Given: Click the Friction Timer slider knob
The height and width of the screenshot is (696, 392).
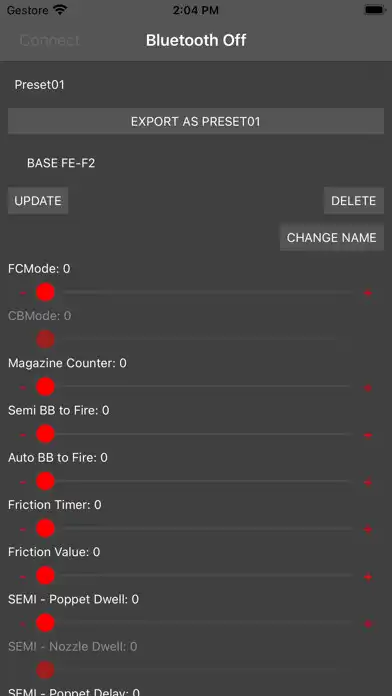Looking at the screenshot, I should pos(45,529).
